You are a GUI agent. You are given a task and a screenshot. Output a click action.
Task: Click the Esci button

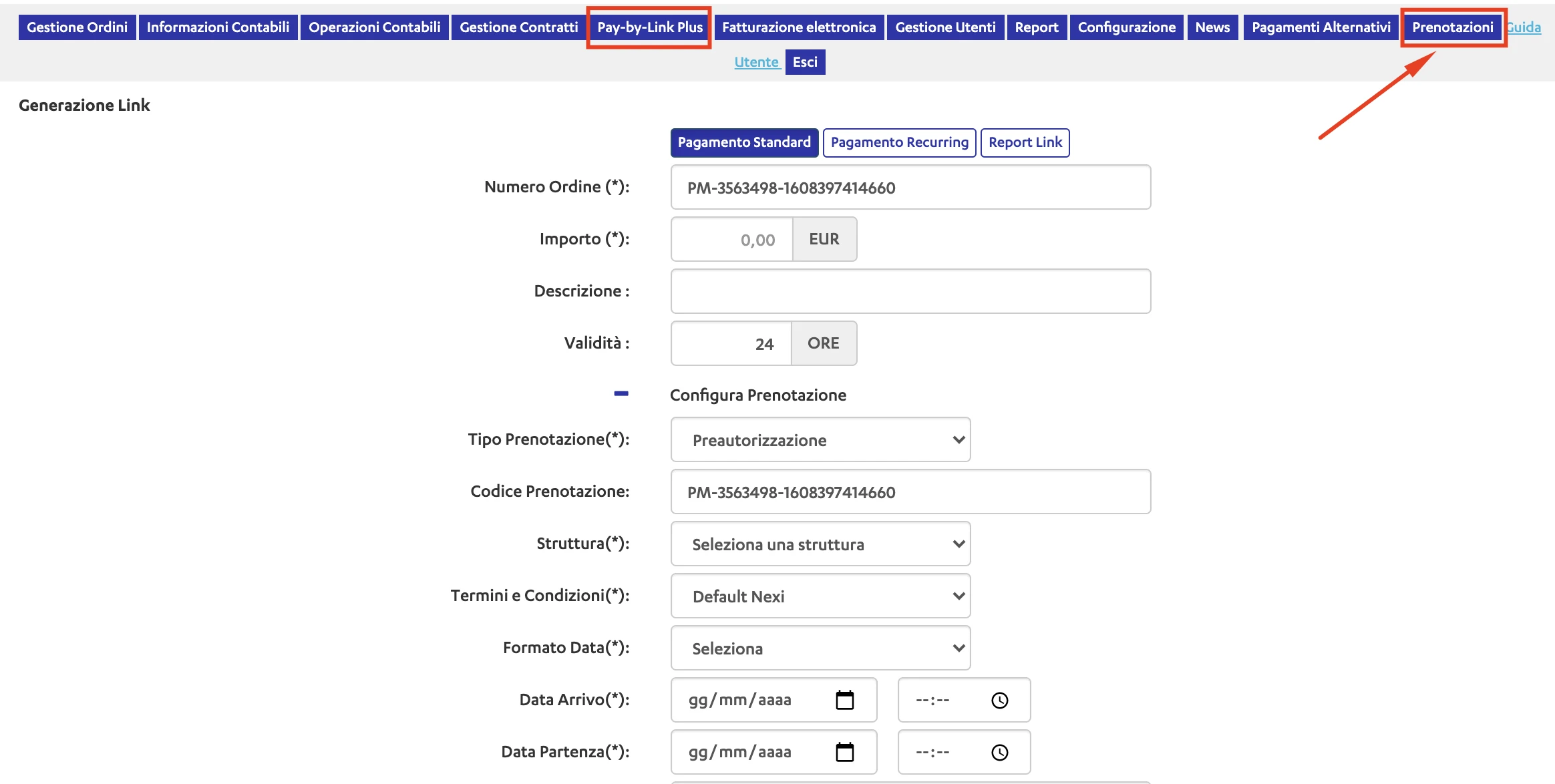(x=805, y=61)
